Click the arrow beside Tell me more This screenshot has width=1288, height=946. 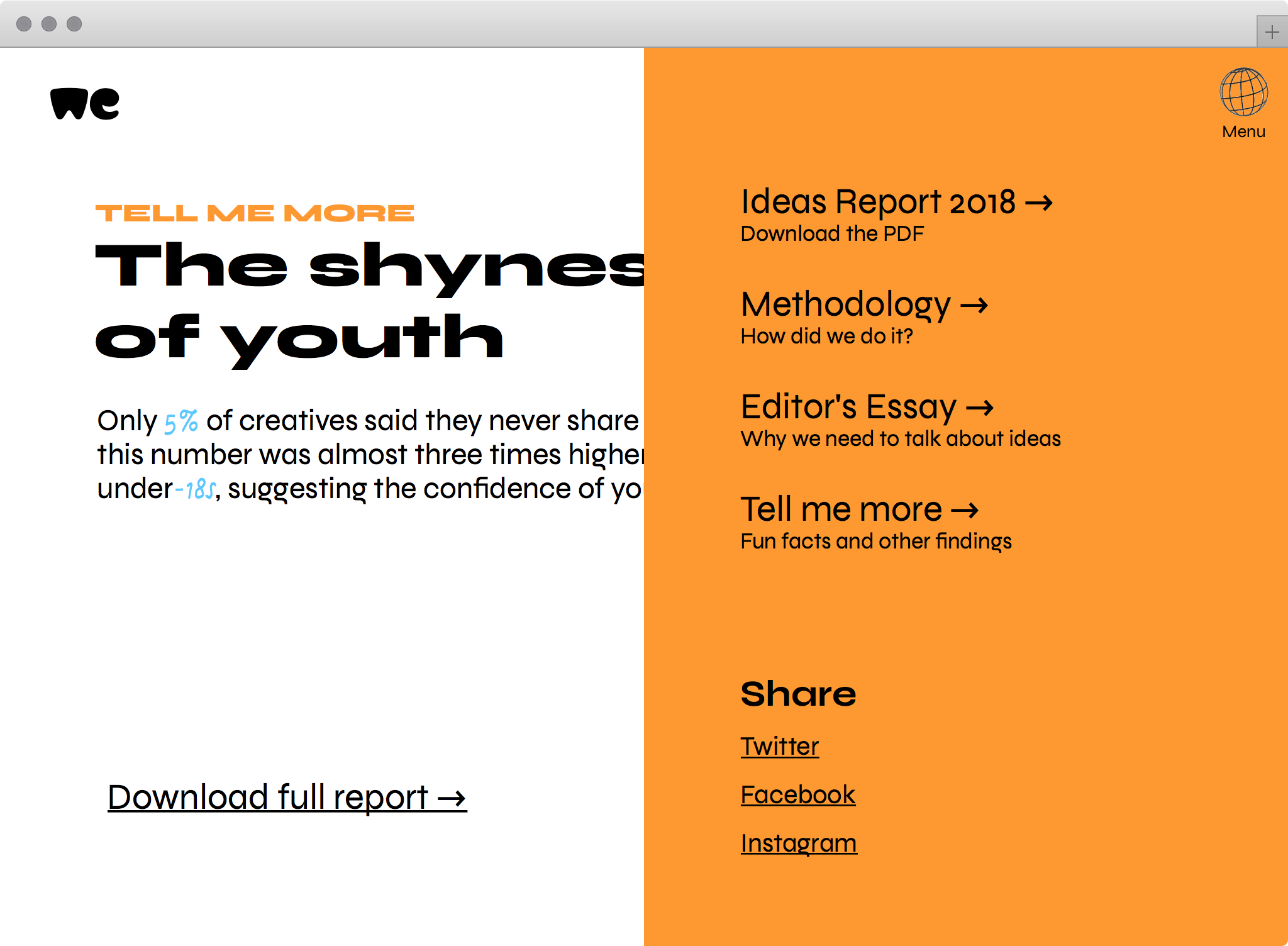point(964,510)
